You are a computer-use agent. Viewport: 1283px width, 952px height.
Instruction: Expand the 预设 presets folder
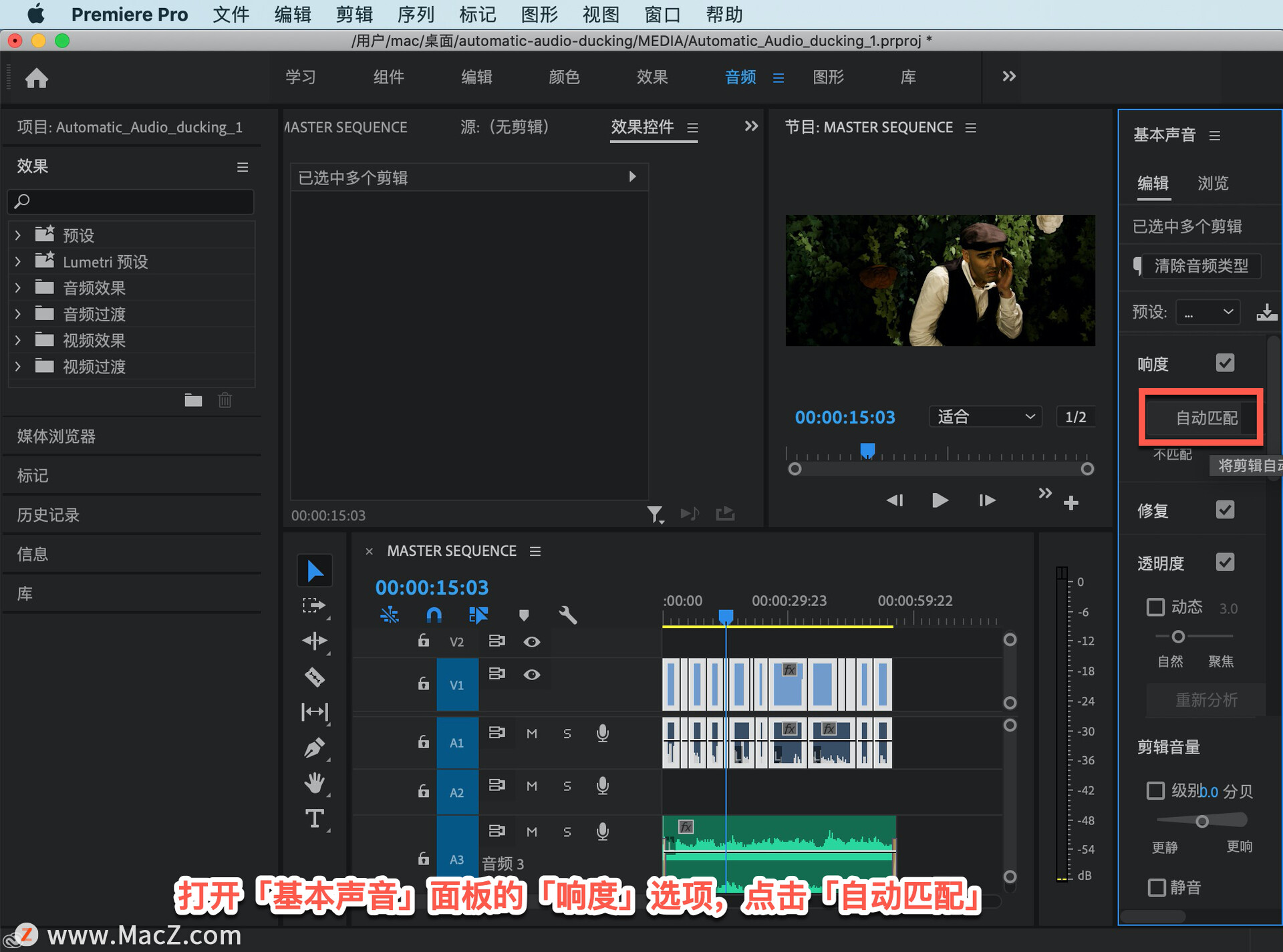tap(18, 235)
